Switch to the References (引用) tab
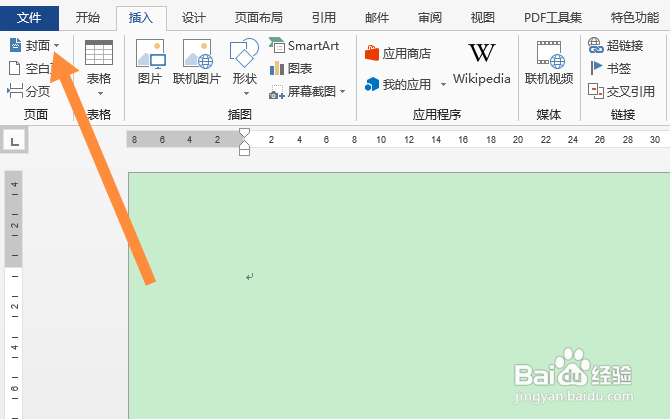 point(323,18)
